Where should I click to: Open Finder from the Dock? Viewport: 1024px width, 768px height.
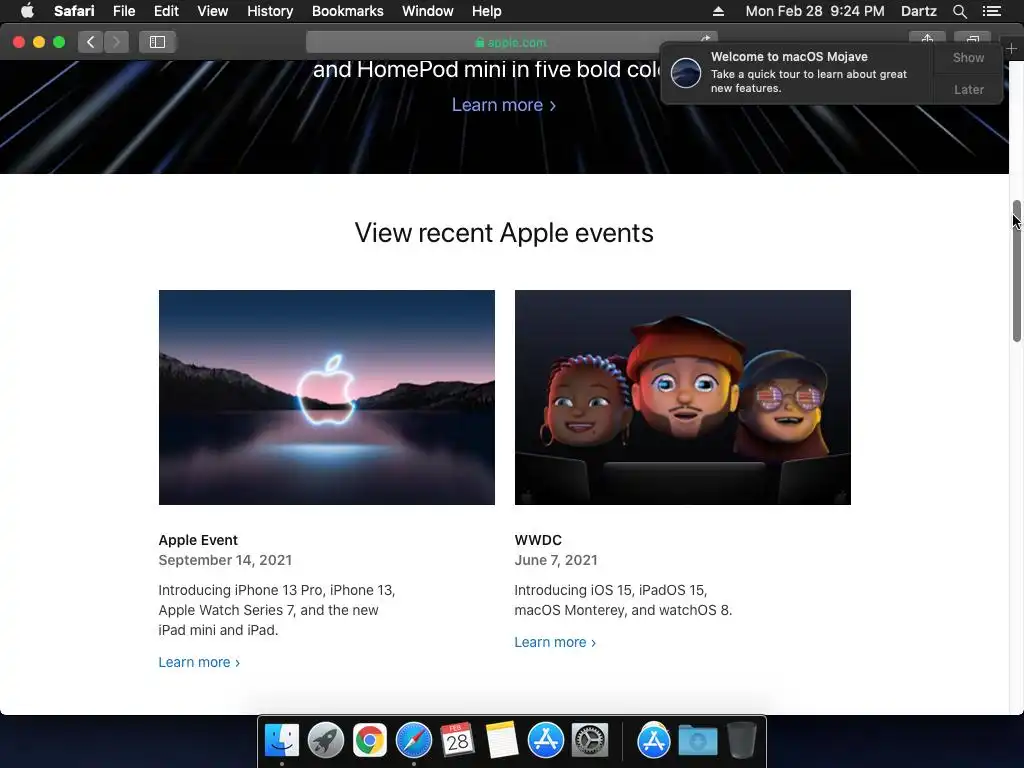click(281, 740)
